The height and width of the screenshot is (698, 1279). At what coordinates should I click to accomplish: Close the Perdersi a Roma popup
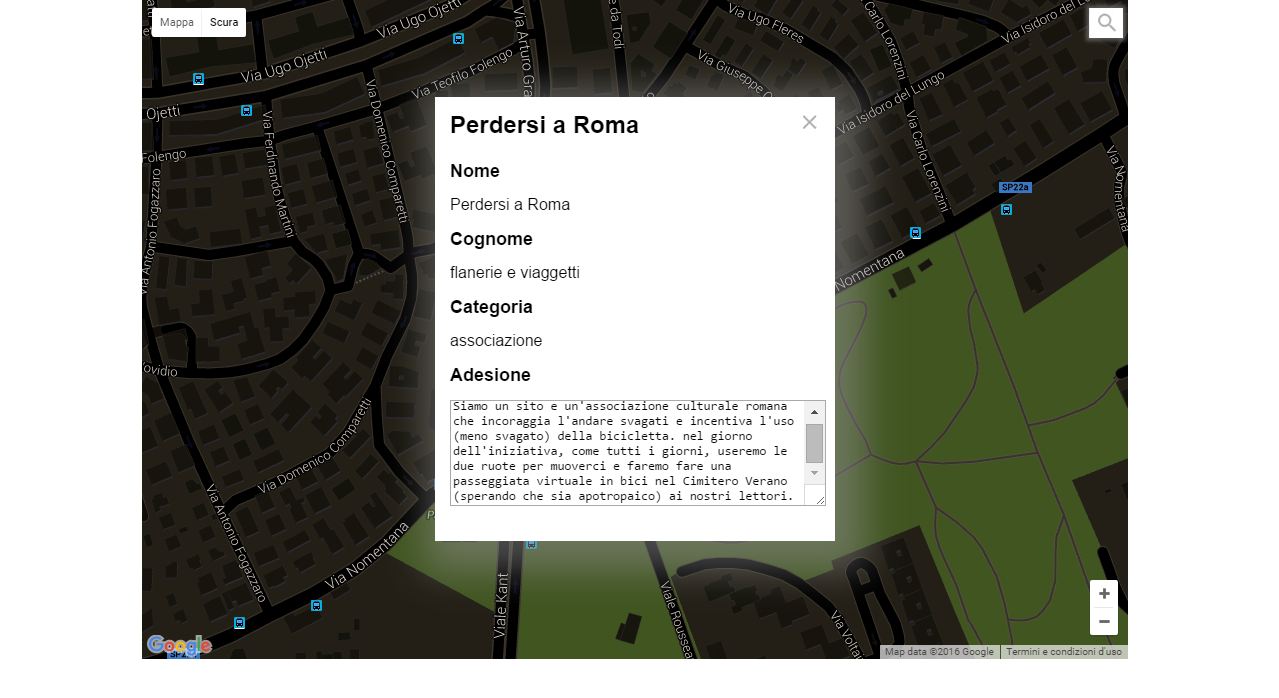pyautogui.click(x=809, y=122)
